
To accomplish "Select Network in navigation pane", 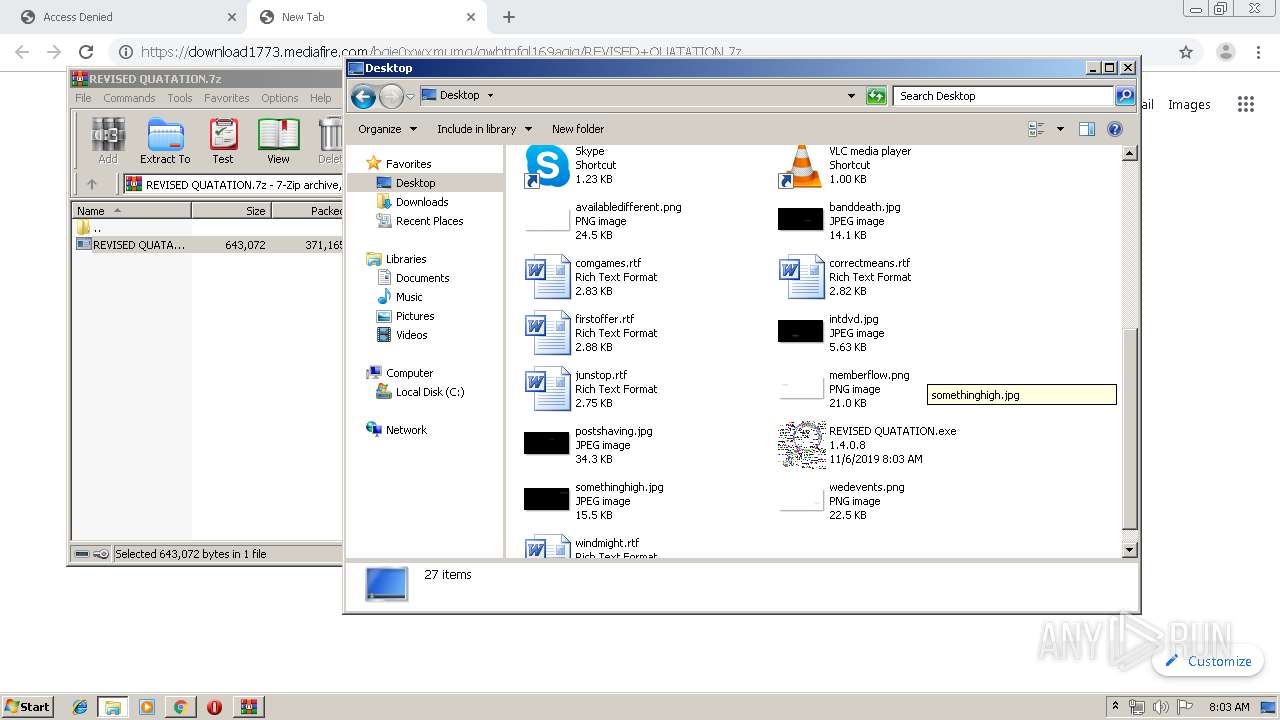I will [406, 430].
